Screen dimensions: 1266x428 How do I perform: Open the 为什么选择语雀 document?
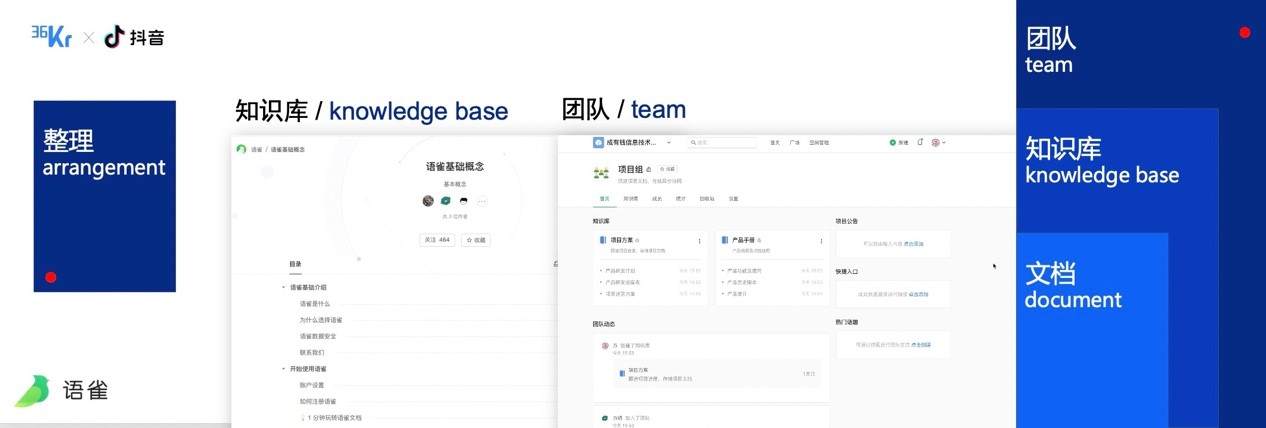point(320,320)
